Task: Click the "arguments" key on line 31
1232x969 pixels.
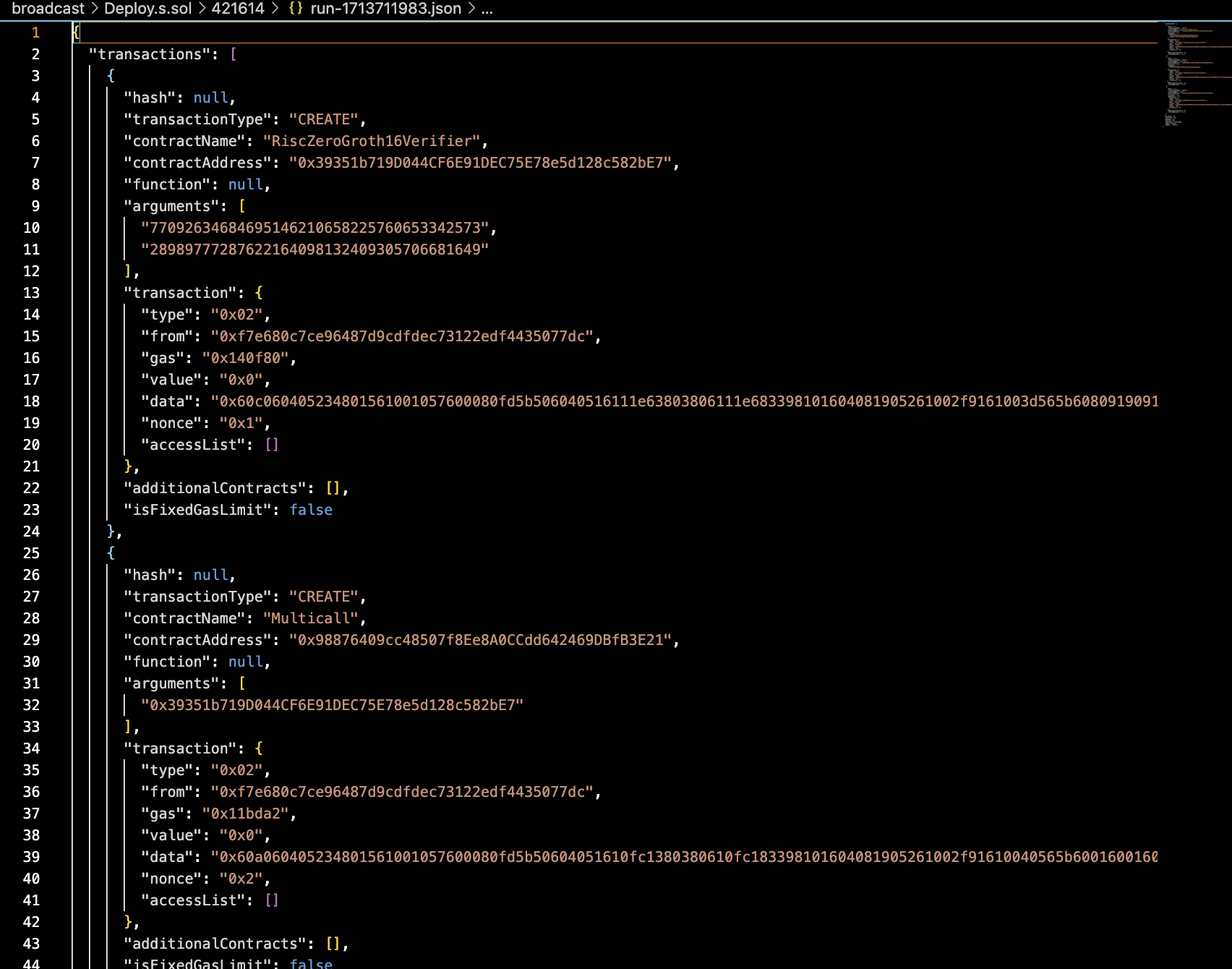Action: (171, 683)
